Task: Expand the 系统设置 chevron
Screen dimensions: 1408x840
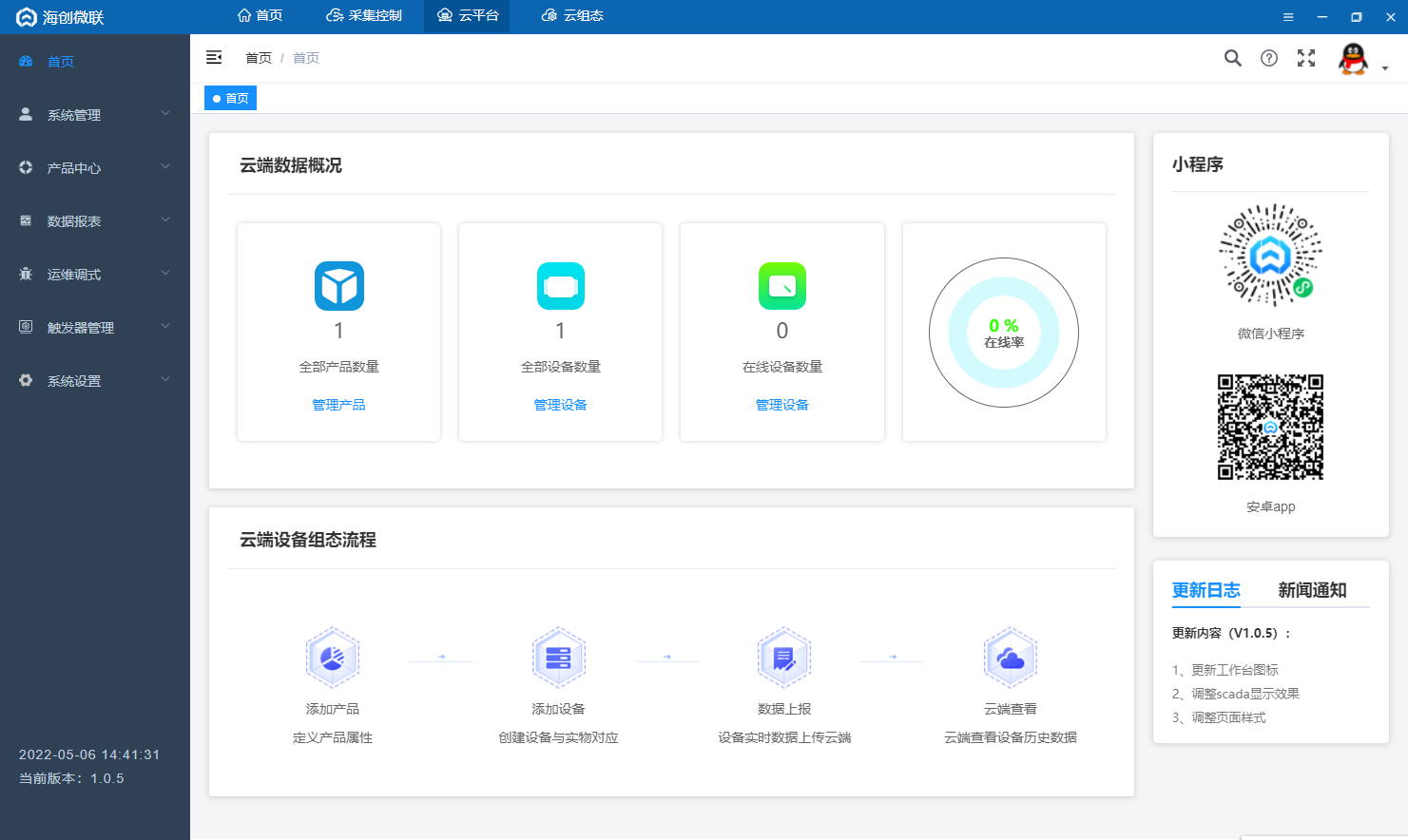Action: point(165,379)
